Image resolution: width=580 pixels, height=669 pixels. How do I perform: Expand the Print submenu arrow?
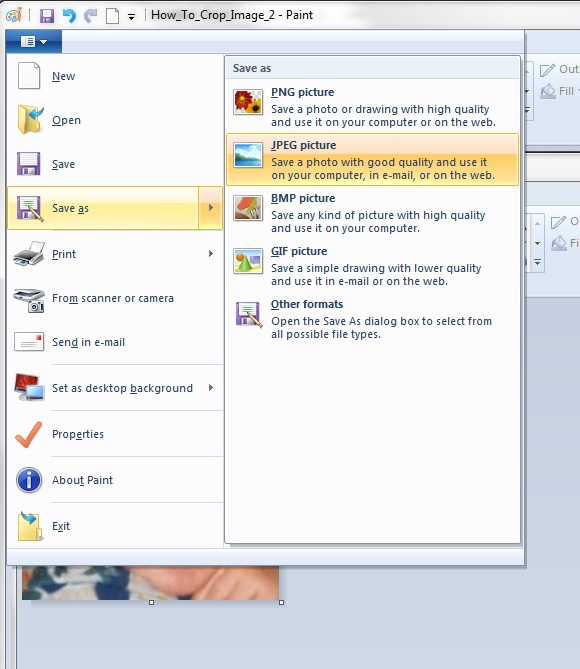(x=211, y=253)
